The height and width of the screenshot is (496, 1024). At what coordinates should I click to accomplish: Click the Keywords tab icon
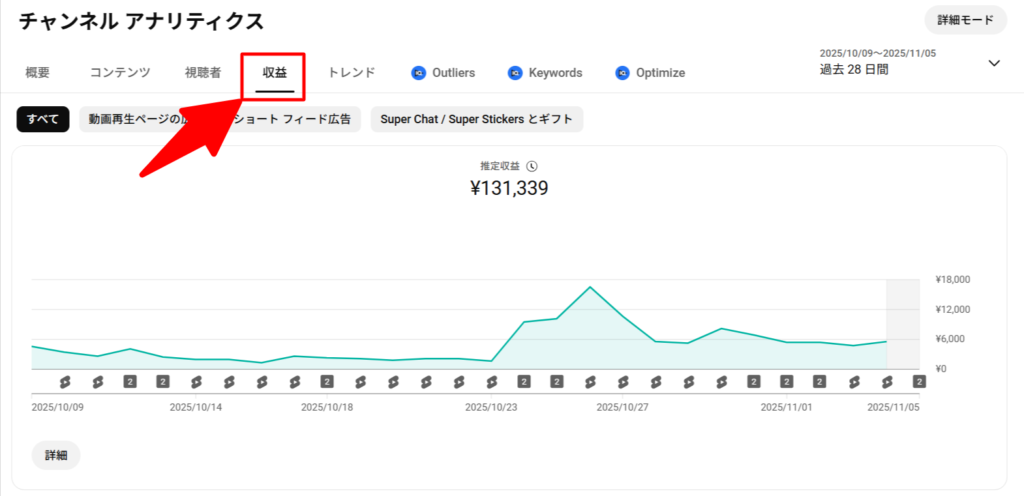(515, 73)
